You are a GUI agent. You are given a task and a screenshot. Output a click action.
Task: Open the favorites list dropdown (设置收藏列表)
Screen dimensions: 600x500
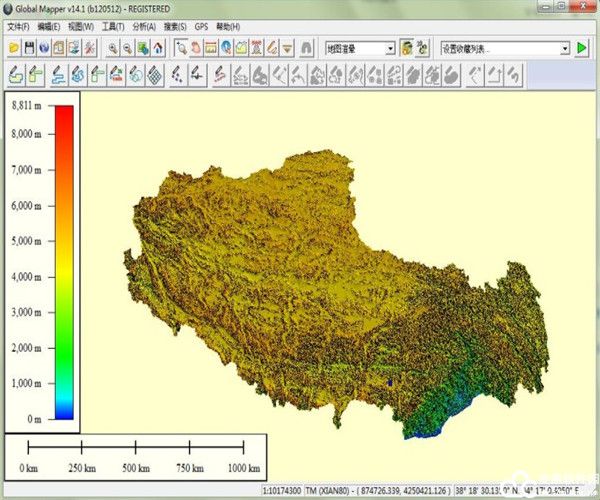[565, 48]
